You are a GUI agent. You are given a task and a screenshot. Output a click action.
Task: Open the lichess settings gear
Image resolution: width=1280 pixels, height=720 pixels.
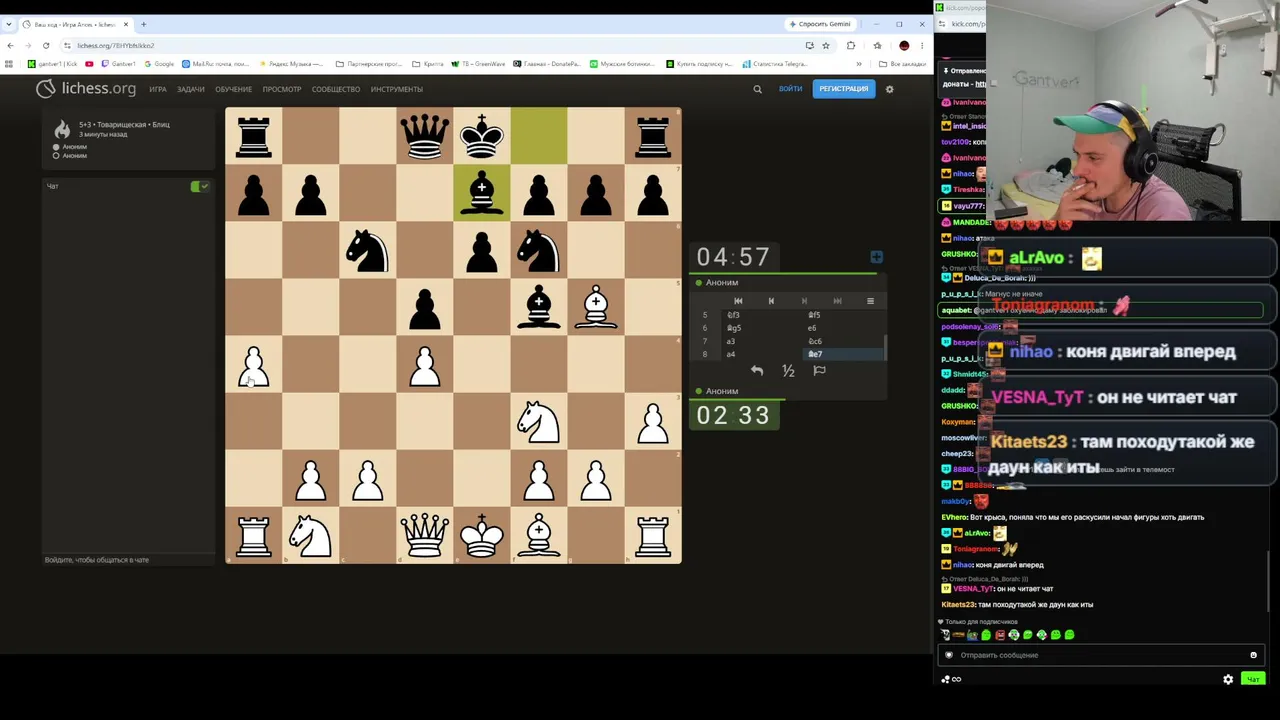point(889,89)
